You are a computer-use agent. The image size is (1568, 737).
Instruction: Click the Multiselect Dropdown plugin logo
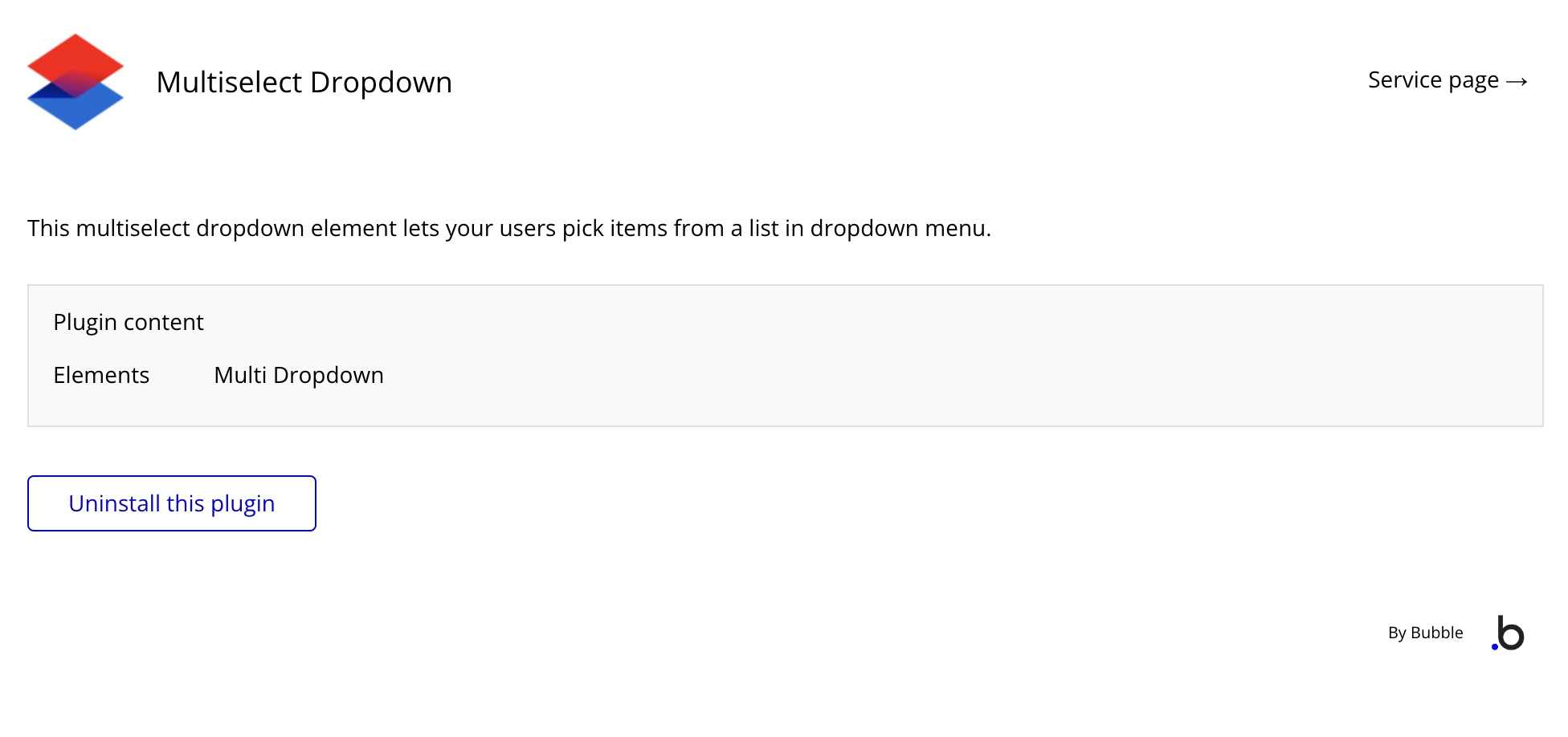[76, 82]
